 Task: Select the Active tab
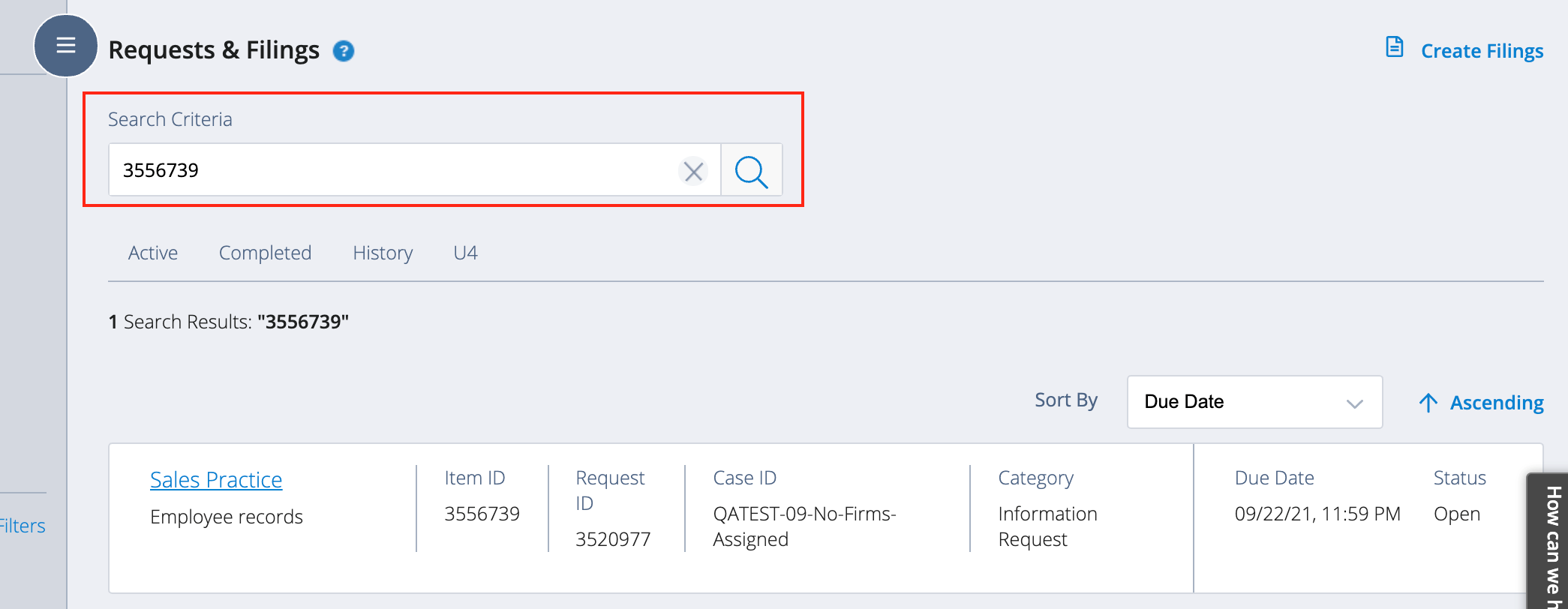pos(152,253)
